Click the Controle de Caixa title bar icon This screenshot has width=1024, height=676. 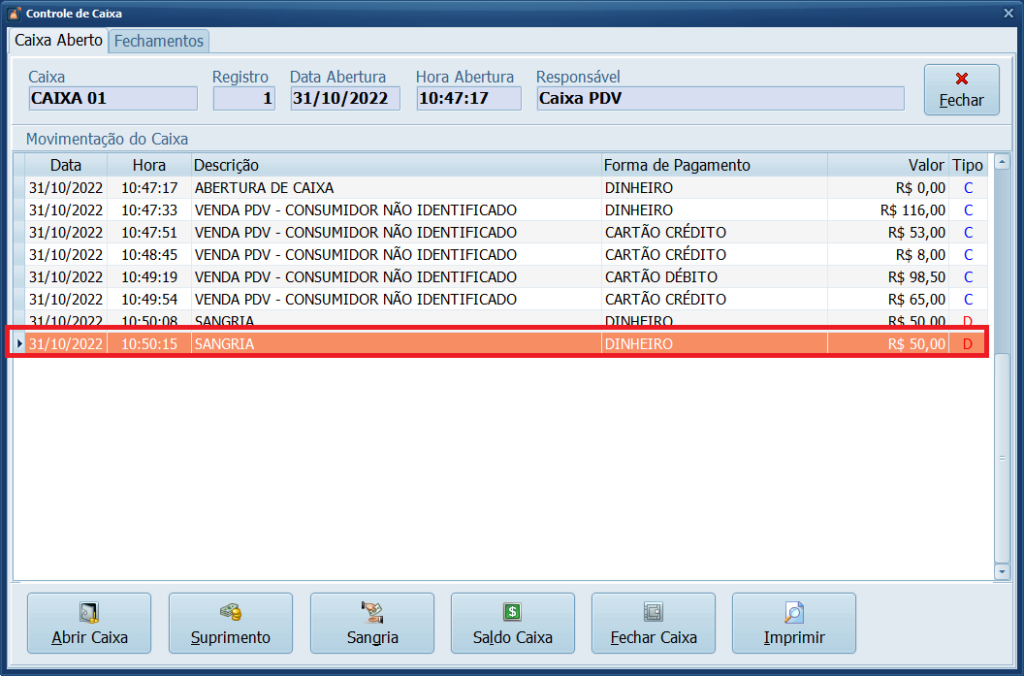(x=13, y=13)
